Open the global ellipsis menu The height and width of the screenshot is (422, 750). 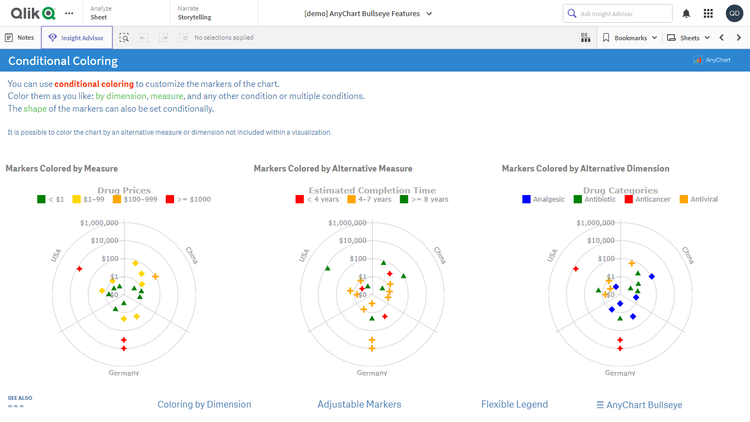click(69, 13)
